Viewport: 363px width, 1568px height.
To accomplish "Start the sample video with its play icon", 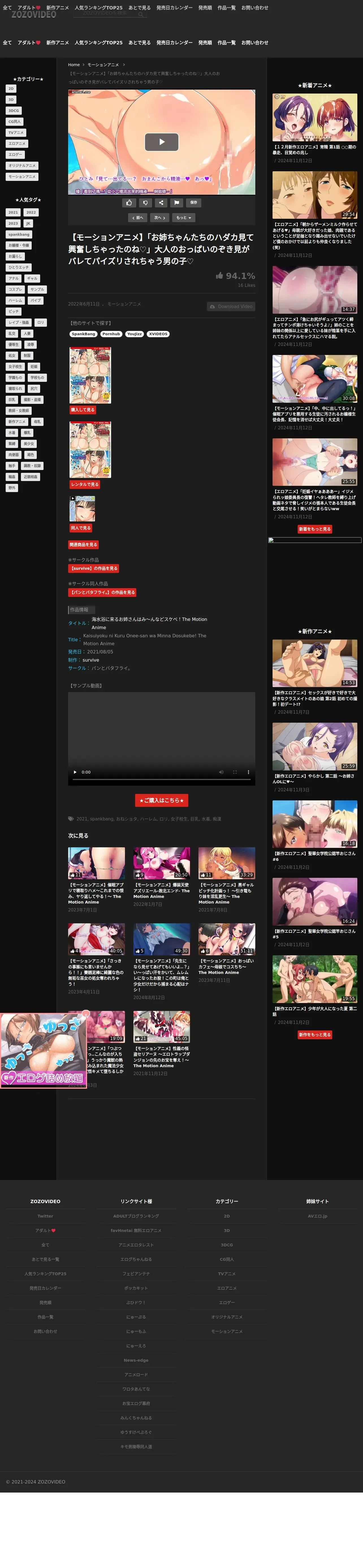I will click(75, 772).
